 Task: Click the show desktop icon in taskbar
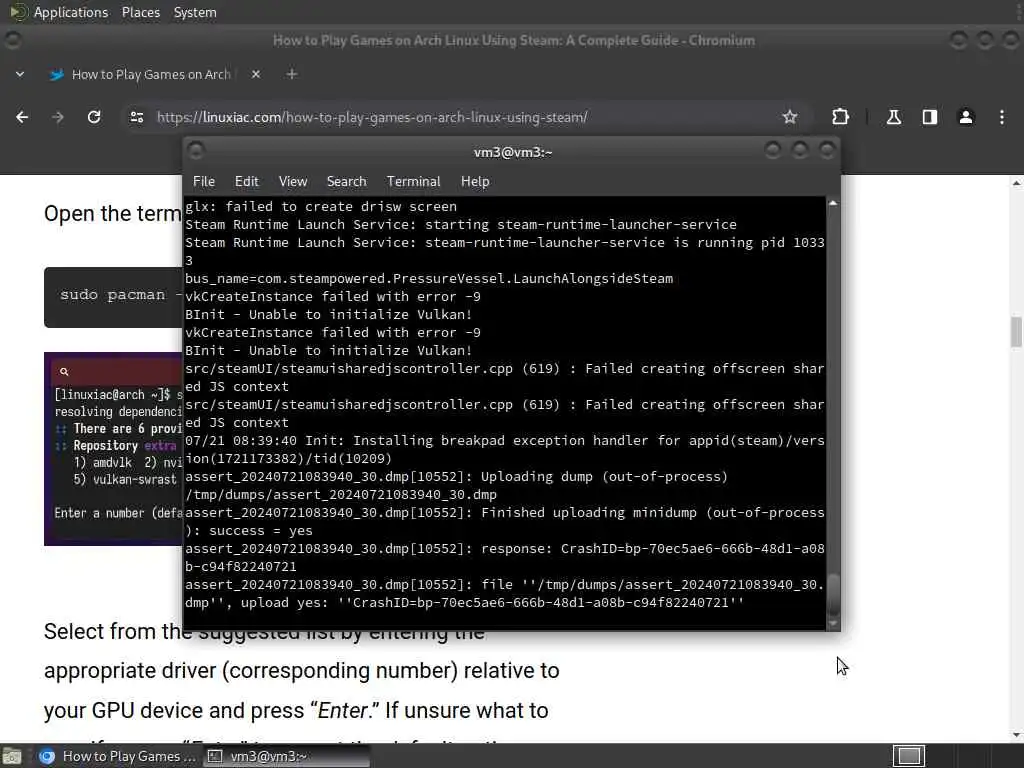[12, 756]
